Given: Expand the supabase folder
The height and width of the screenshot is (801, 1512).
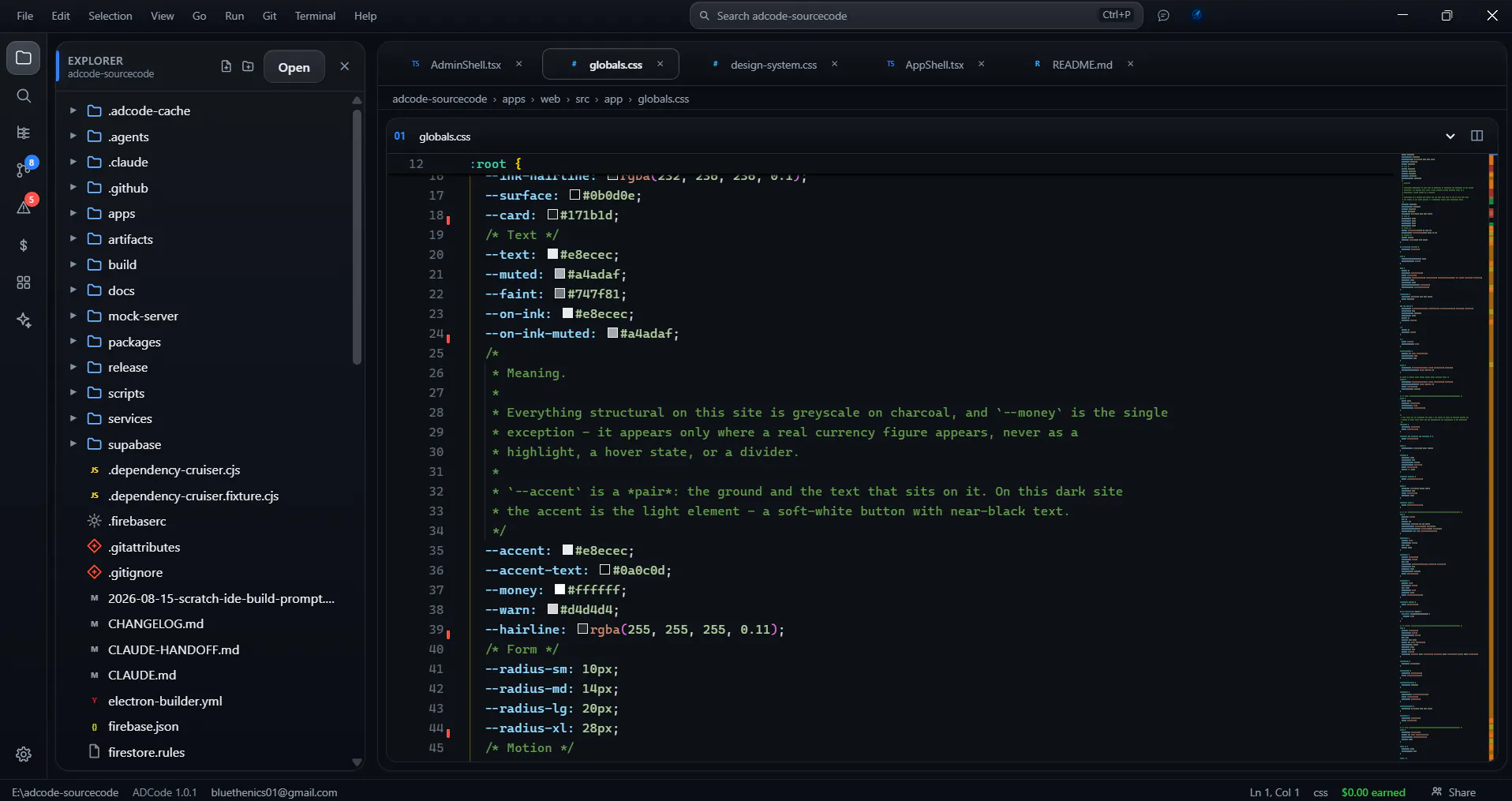Looking at the screenshot, I should 73,444.
